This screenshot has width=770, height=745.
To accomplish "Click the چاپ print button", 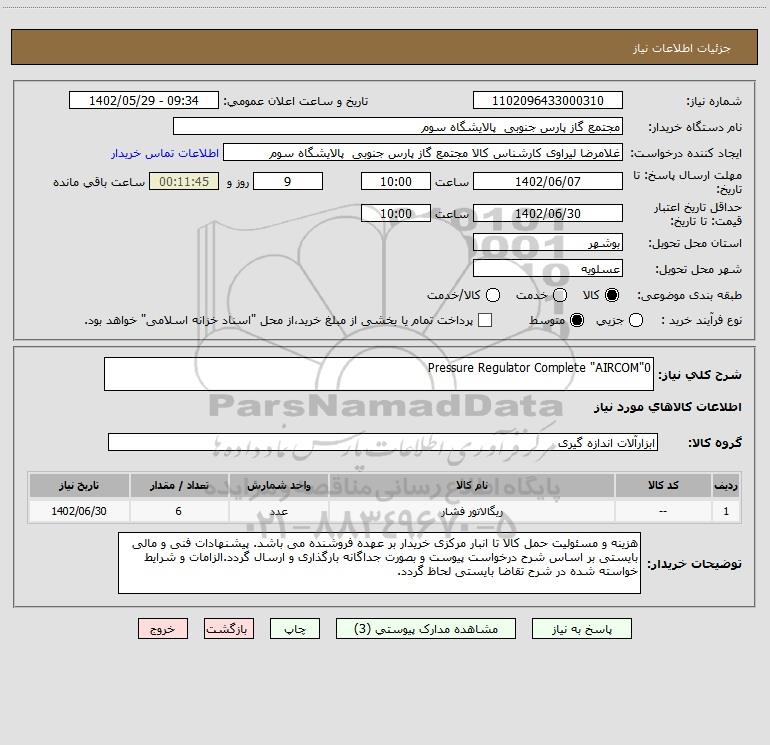I will tap(295, 629).
